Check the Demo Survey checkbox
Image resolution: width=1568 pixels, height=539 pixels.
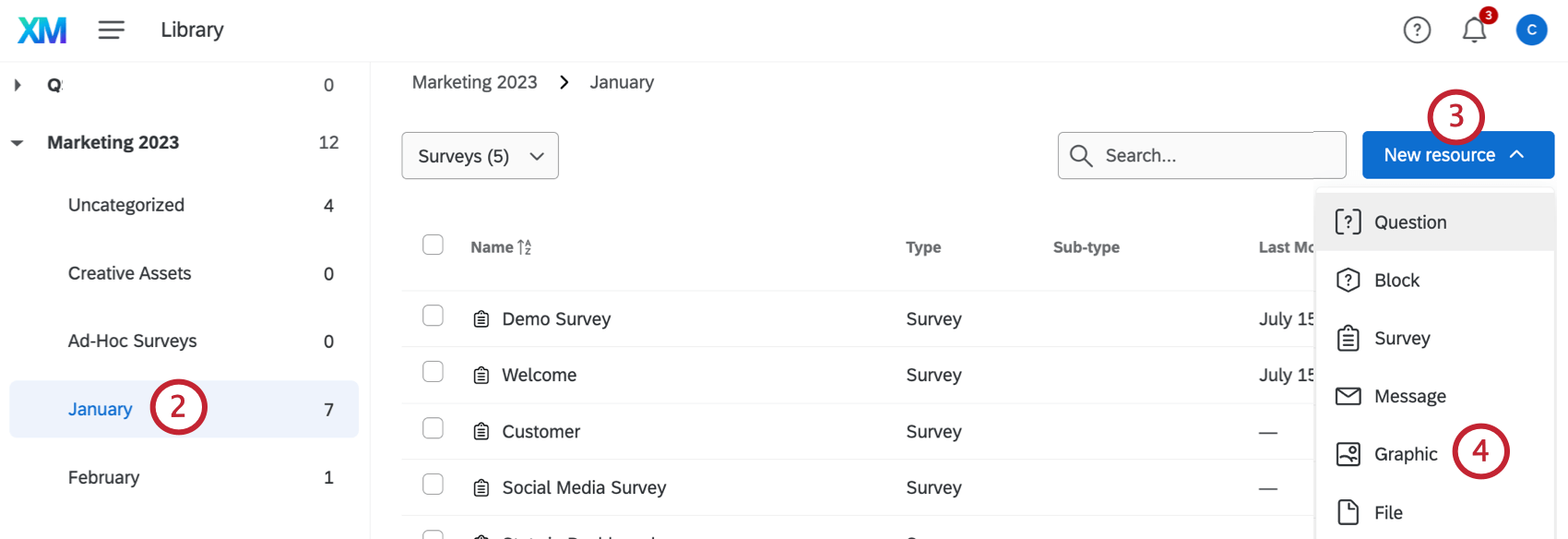(433, 316)
